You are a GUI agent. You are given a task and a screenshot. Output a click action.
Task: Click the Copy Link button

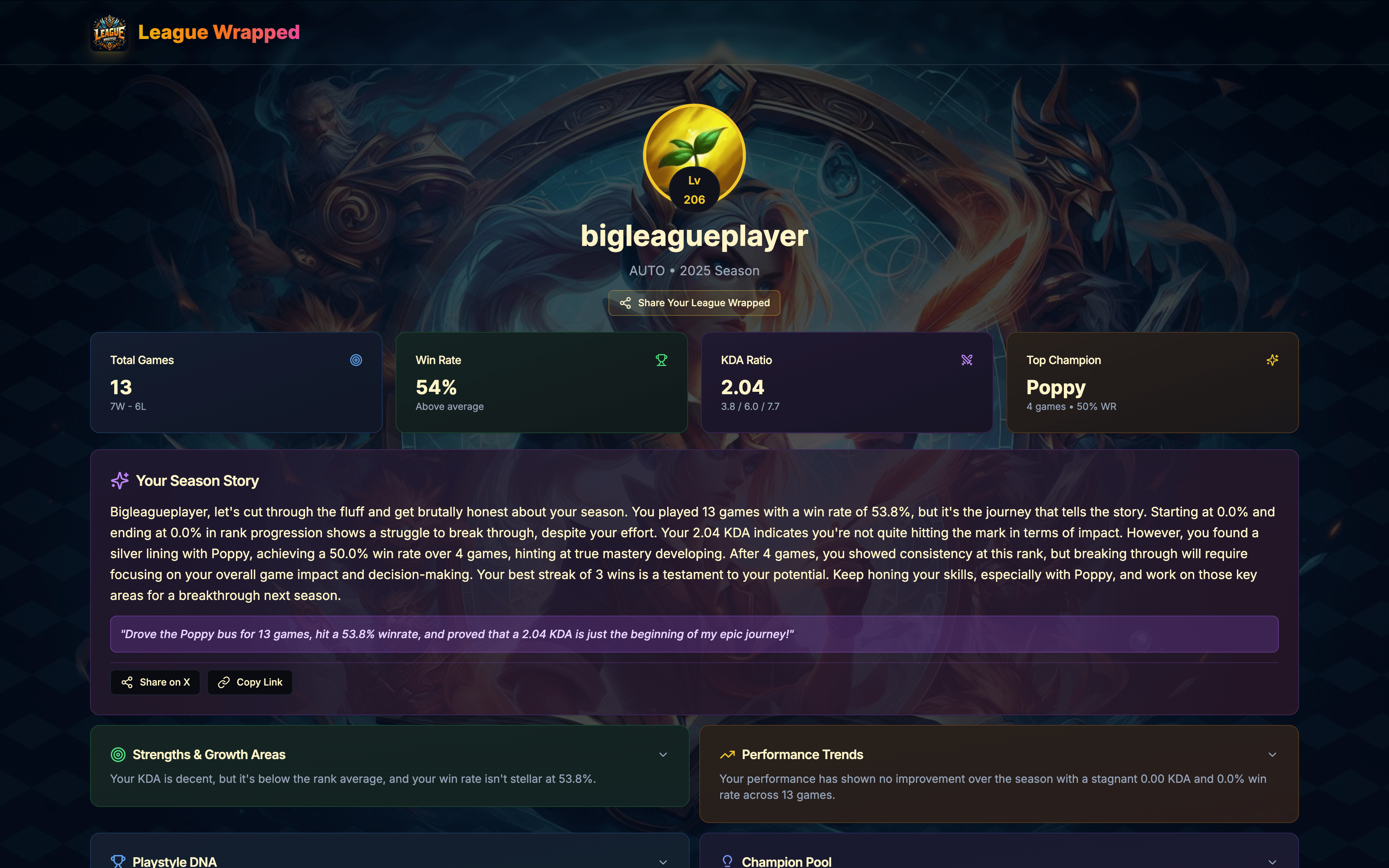(x=250, y=682)
